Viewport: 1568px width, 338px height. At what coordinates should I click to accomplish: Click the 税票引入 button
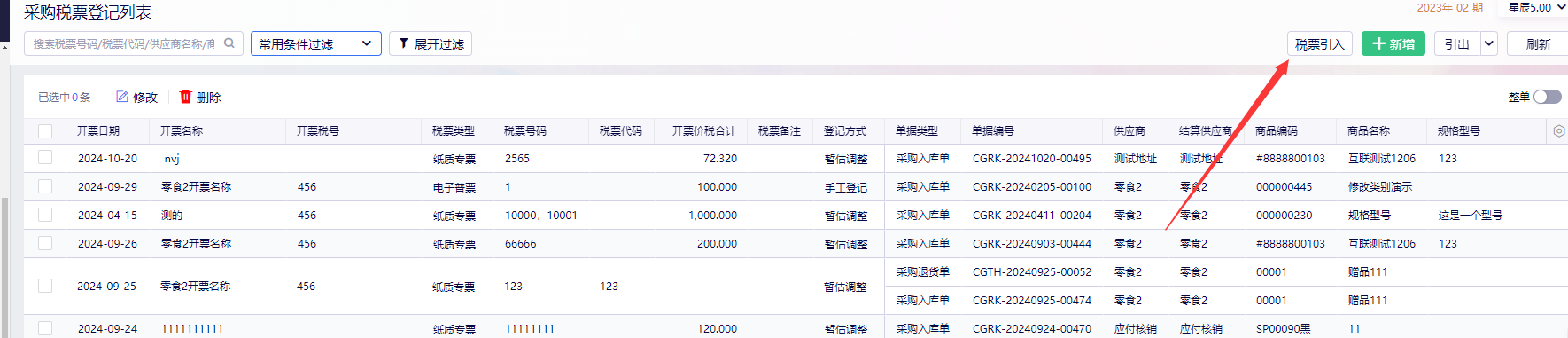[x=1320, y=43]
